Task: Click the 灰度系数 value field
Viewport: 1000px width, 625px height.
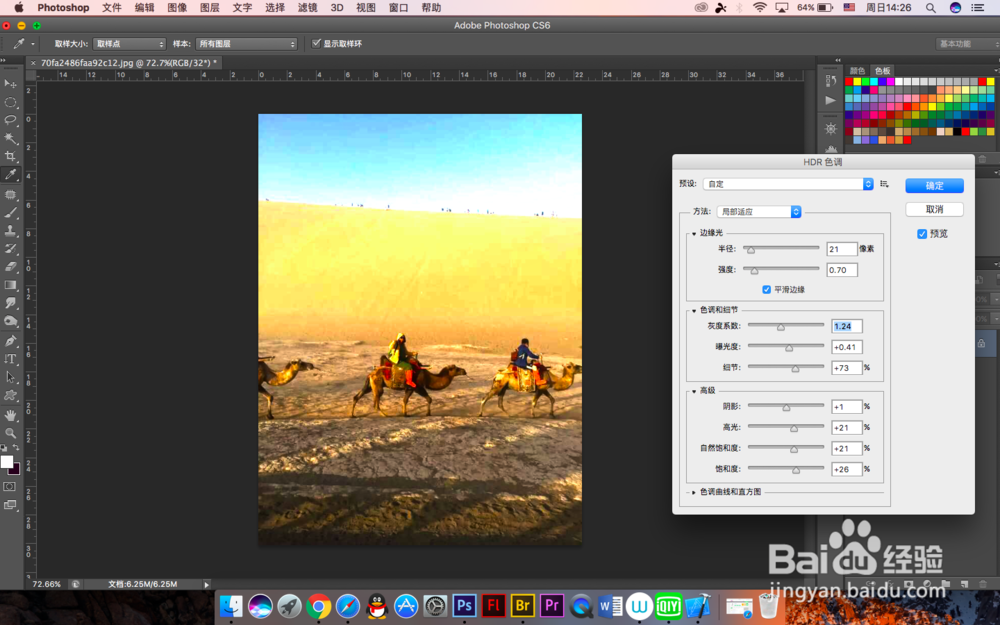Action: [x=847, y=327]
